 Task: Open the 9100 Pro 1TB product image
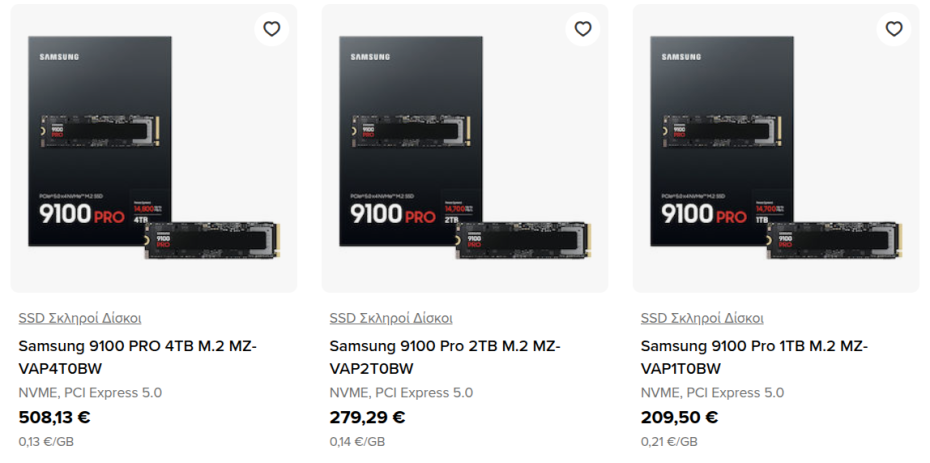click(x=775, y=150)
